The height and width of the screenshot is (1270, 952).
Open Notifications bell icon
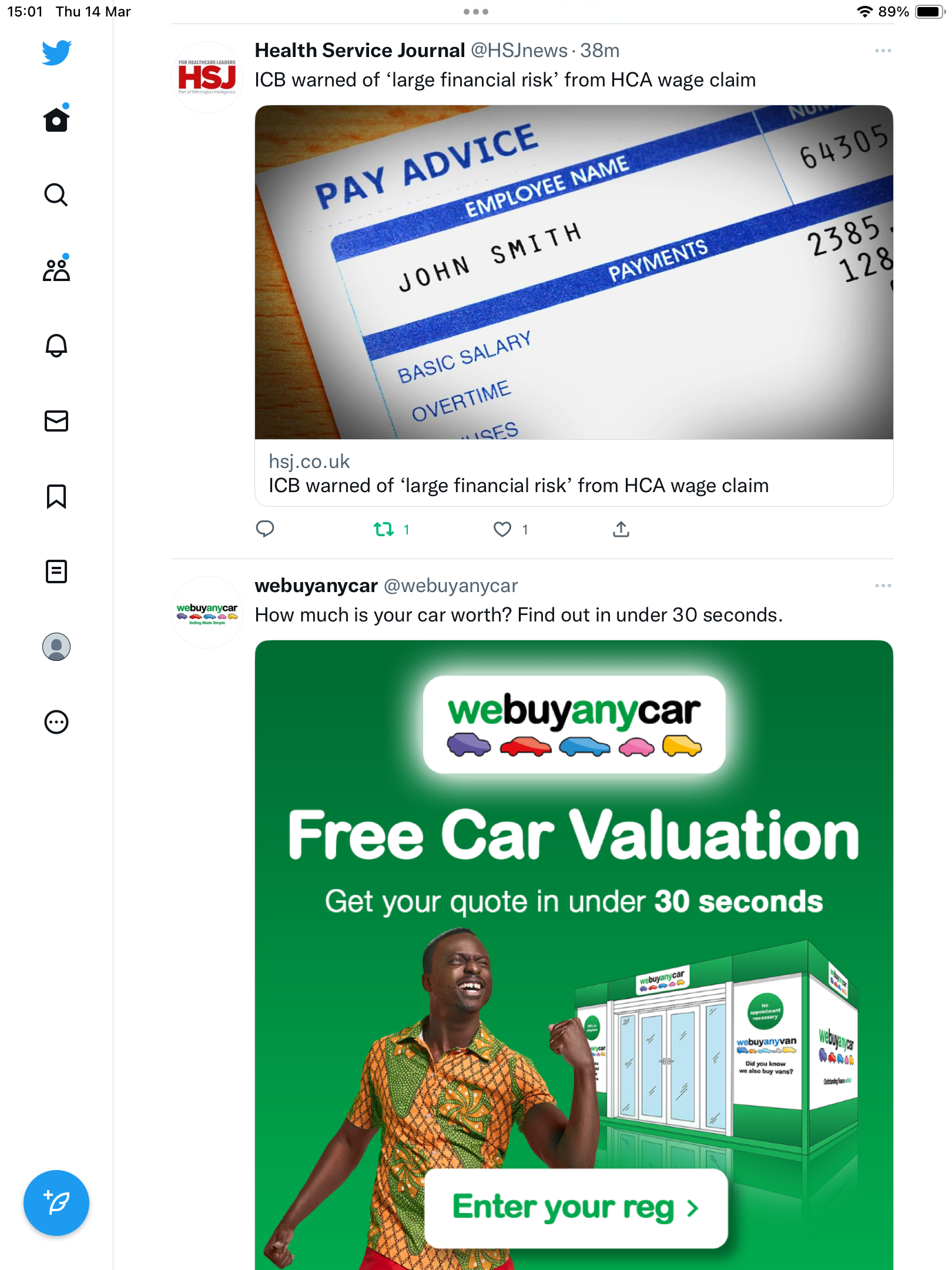(56, 345)
